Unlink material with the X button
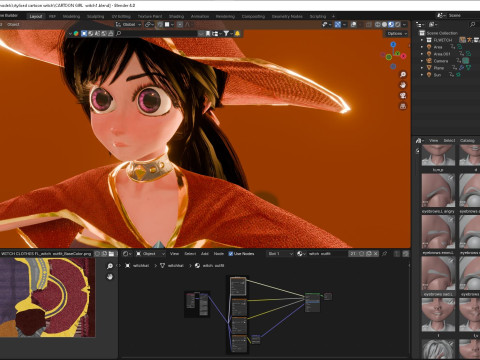Screen dimensions: 480x360 pos(376,254)
